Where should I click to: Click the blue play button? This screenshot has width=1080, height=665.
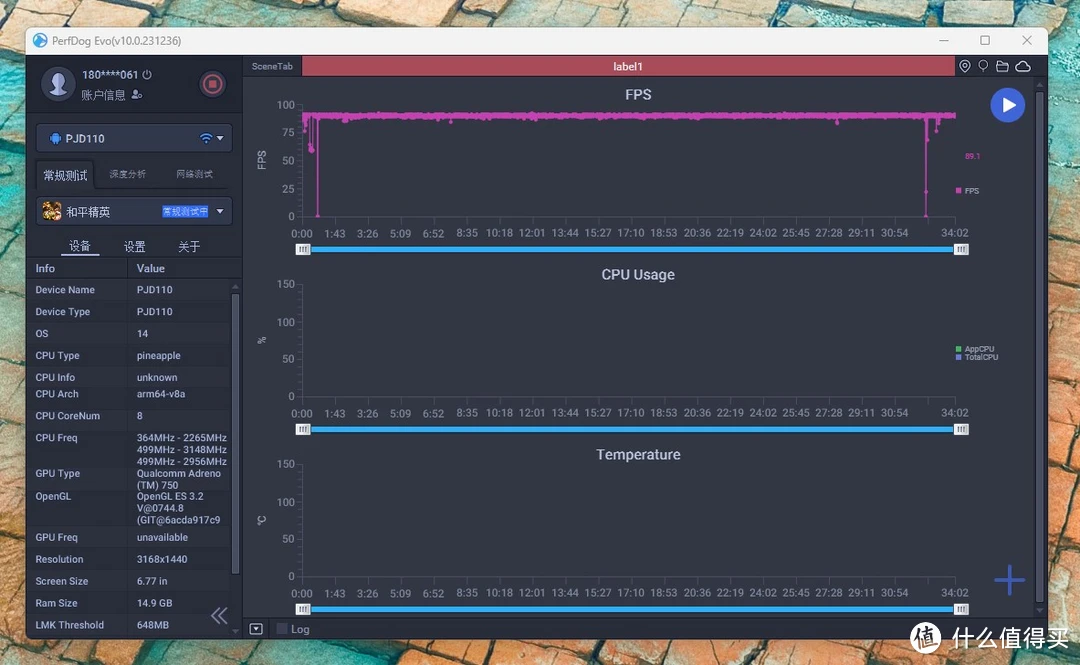pyautogui.click(x=1007, y=105)
